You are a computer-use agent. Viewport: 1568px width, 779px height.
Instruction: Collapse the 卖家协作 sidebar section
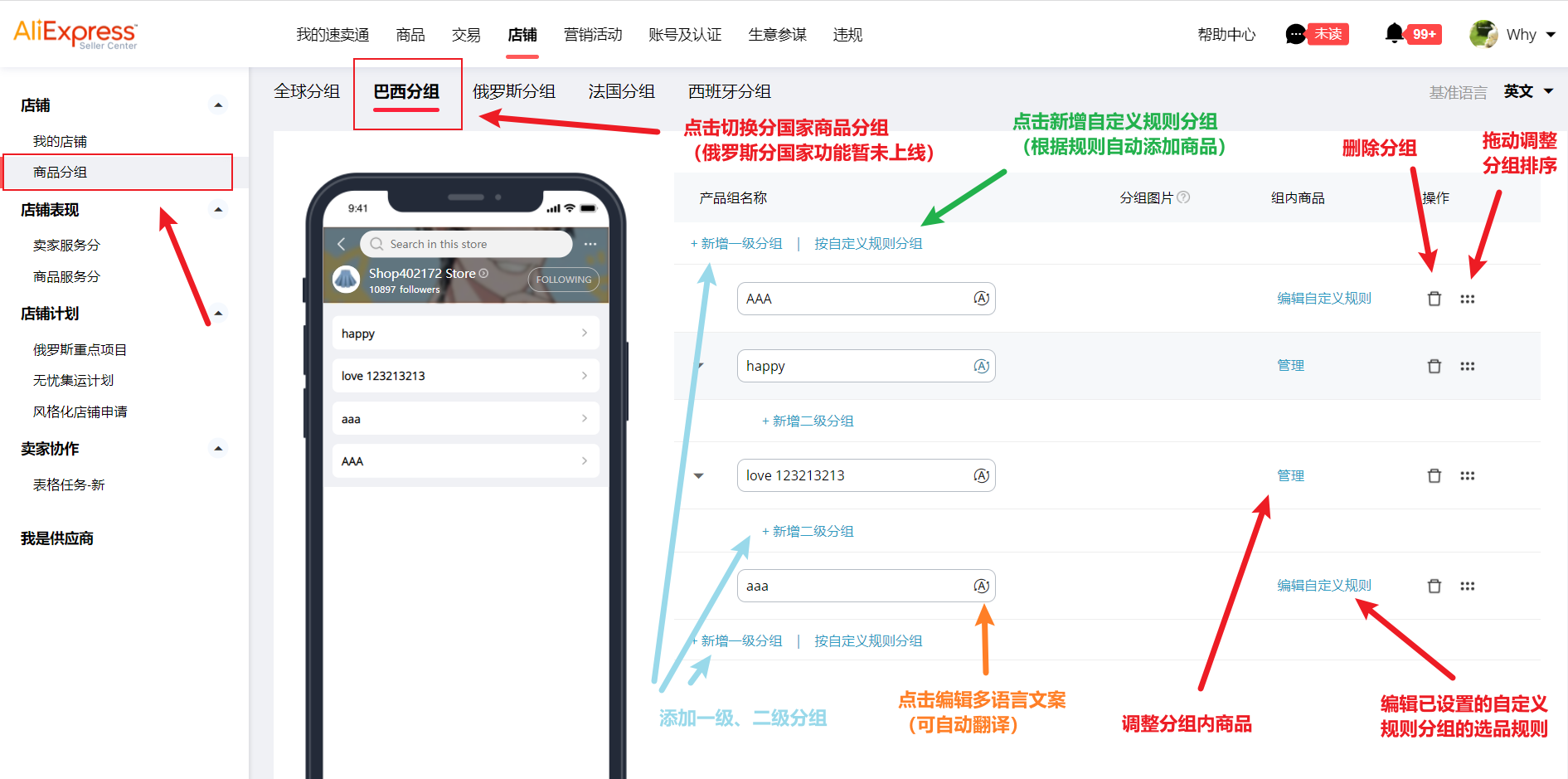(218, 449)
